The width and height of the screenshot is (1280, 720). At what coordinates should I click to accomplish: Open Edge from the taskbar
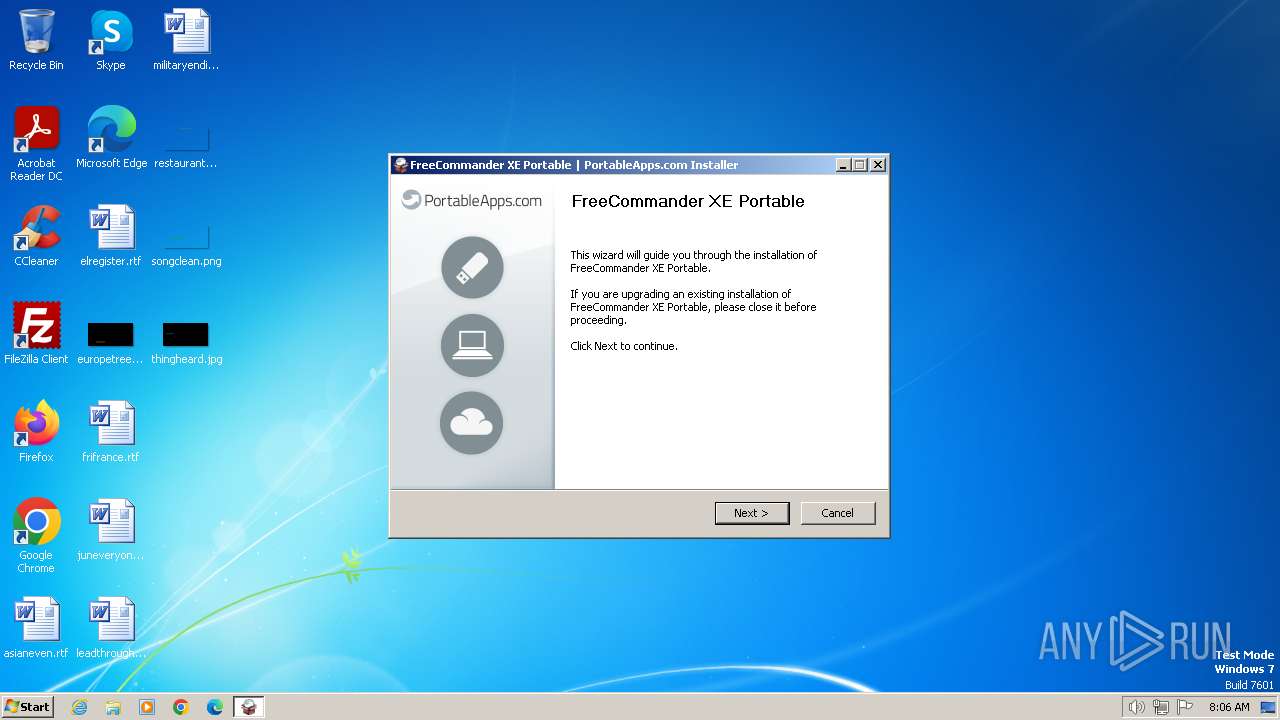[x=215, y=707]
